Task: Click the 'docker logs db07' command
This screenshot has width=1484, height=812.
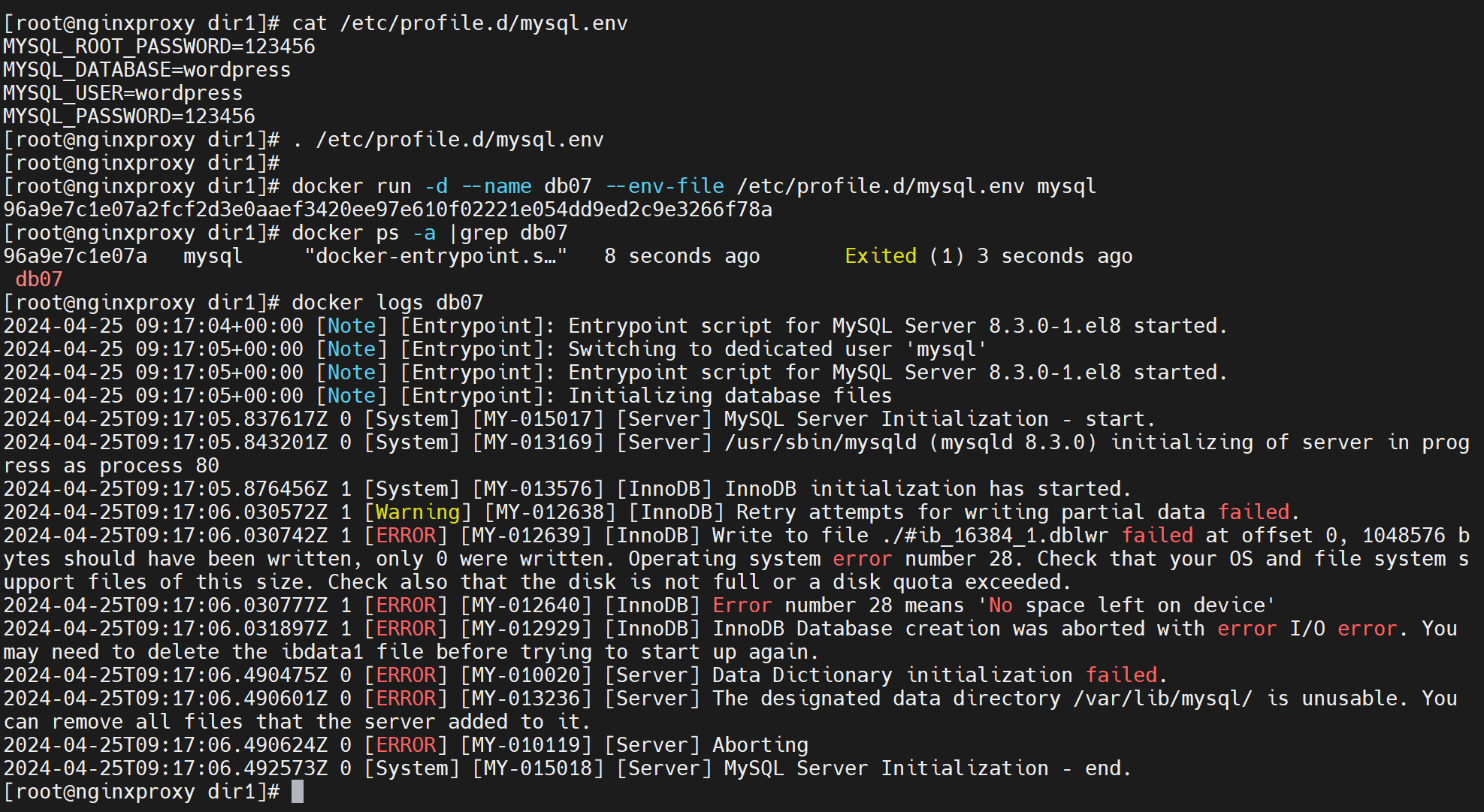Action: tap(387, 303)
